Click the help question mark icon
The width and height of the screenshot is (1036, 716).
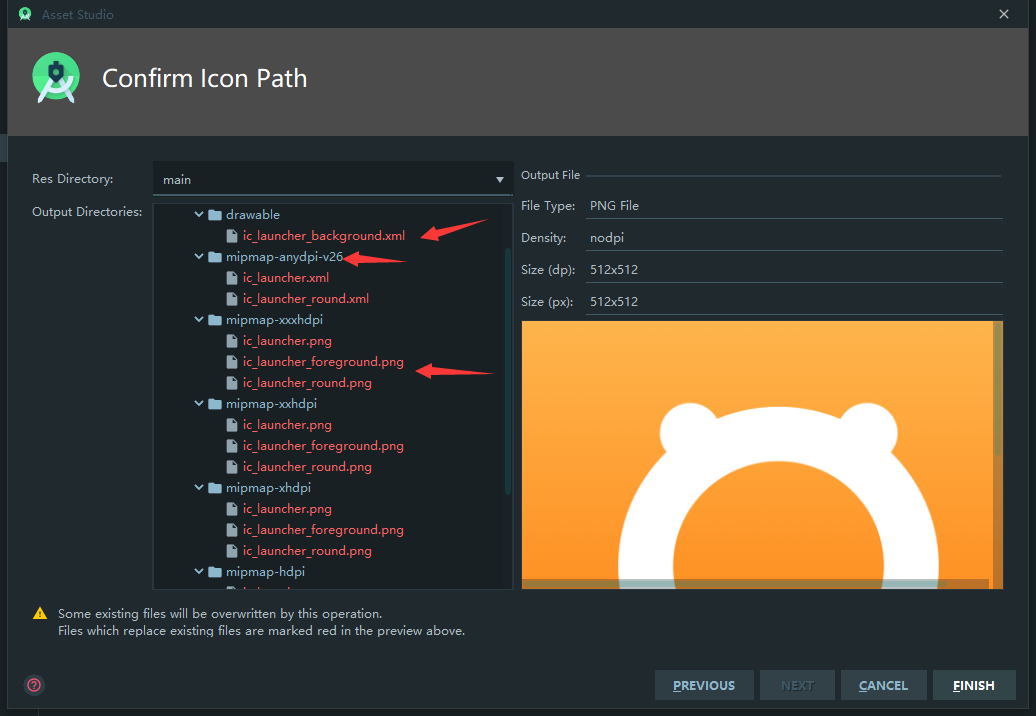coord(34,685)
